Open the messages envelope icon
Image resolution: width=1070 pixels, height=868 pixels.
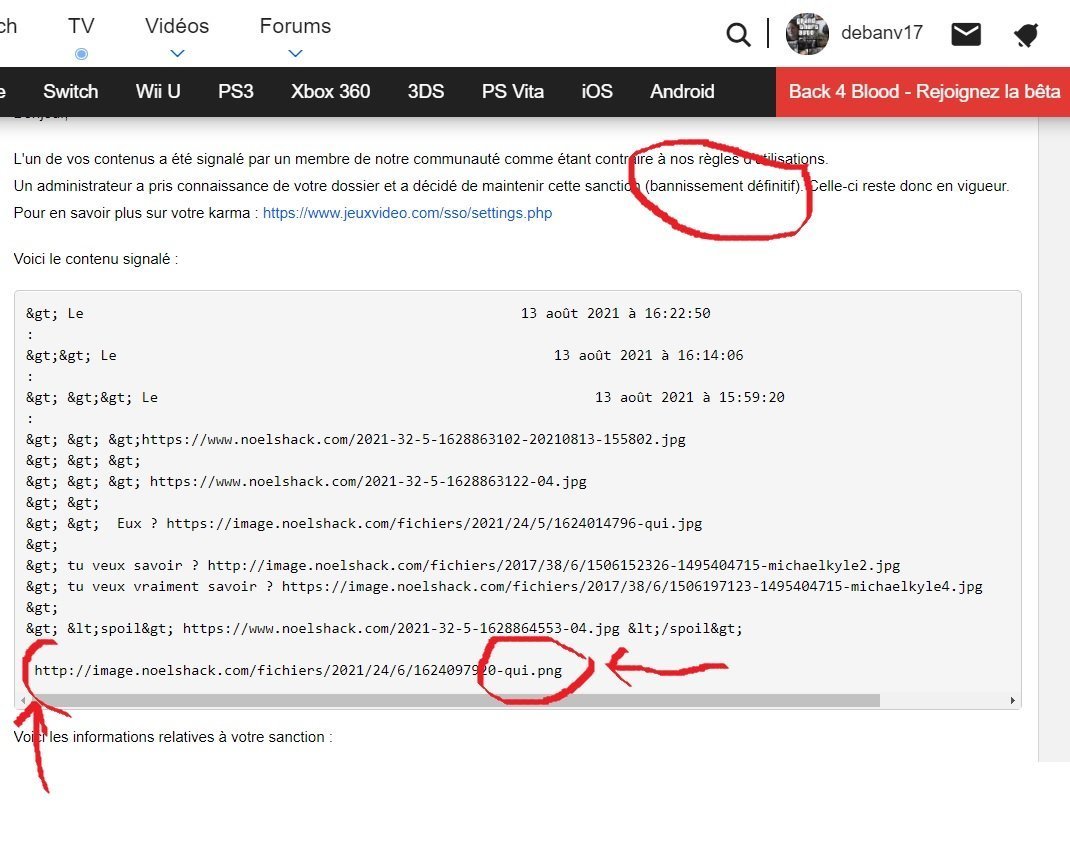coord(966,34)
